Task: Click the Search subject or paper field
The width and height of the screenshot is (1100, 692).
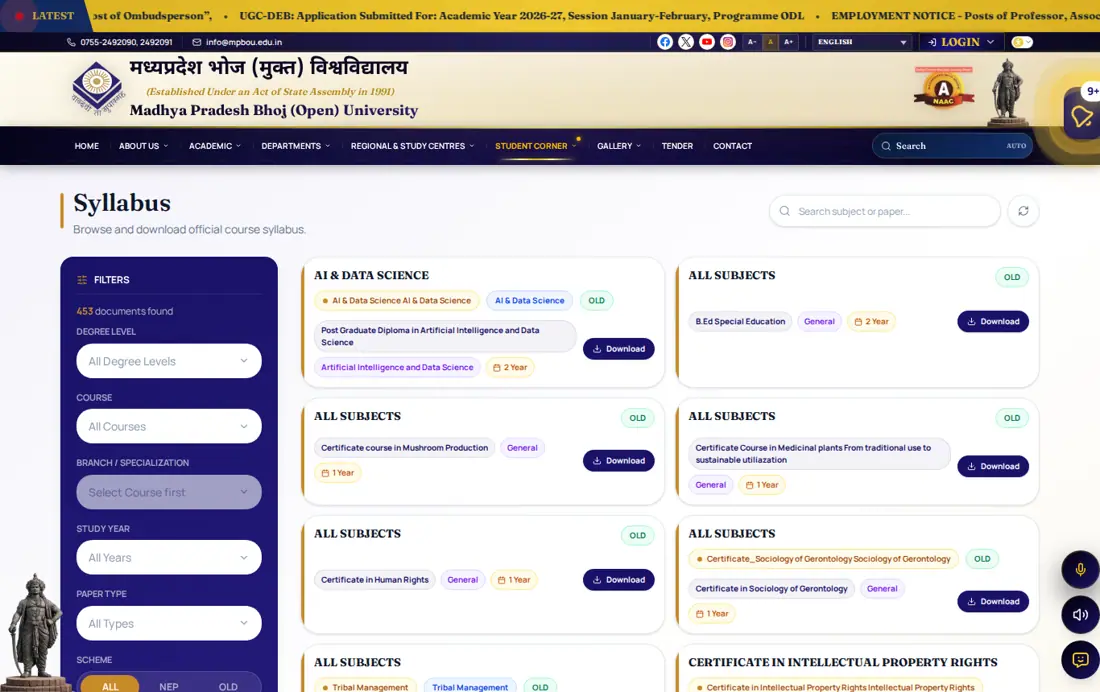Action: pyautogui.click(x=885, y=211)
